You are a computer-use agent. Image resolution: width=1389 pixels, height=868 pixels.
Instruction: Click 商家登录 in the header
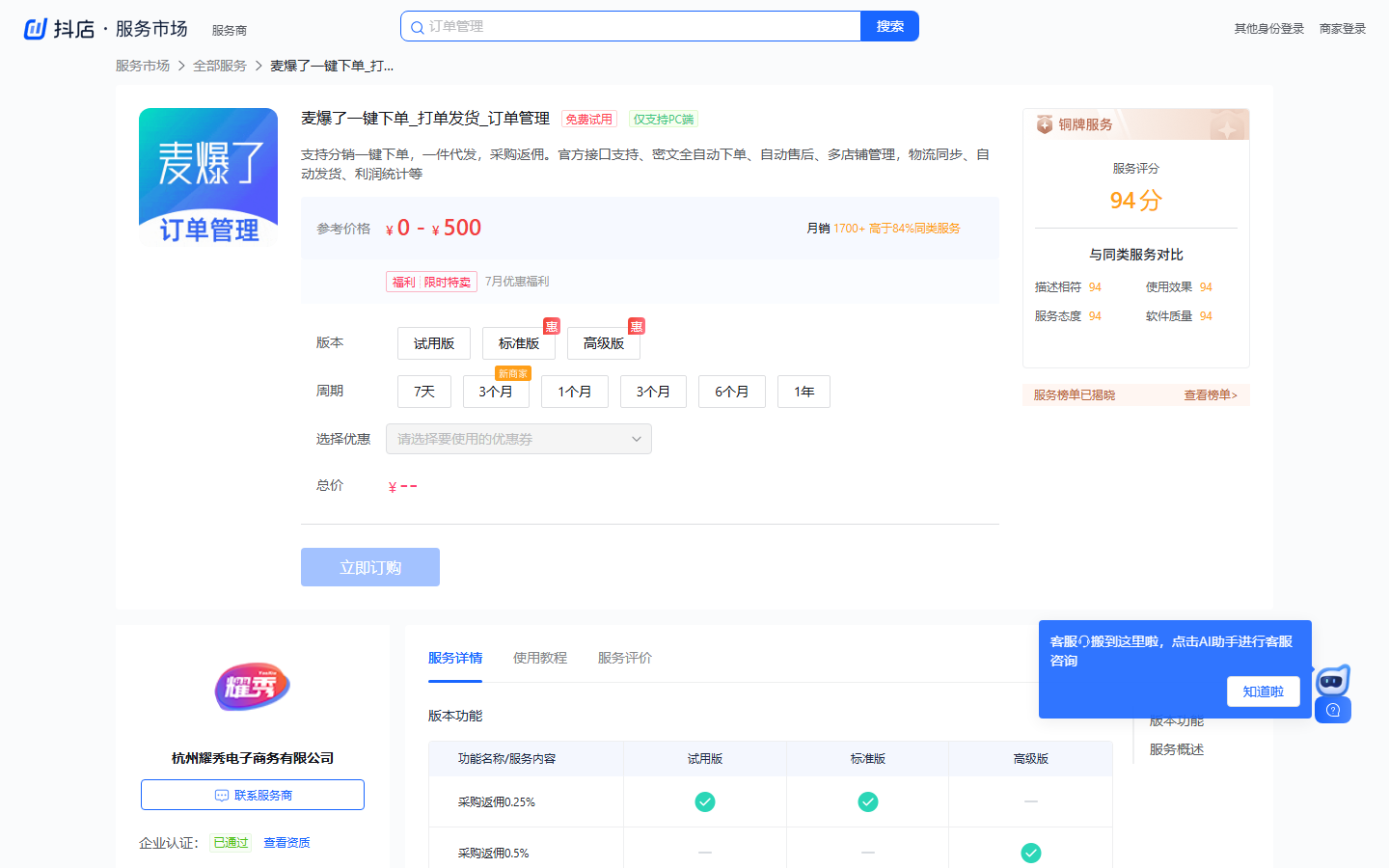tap(1343, 29)
